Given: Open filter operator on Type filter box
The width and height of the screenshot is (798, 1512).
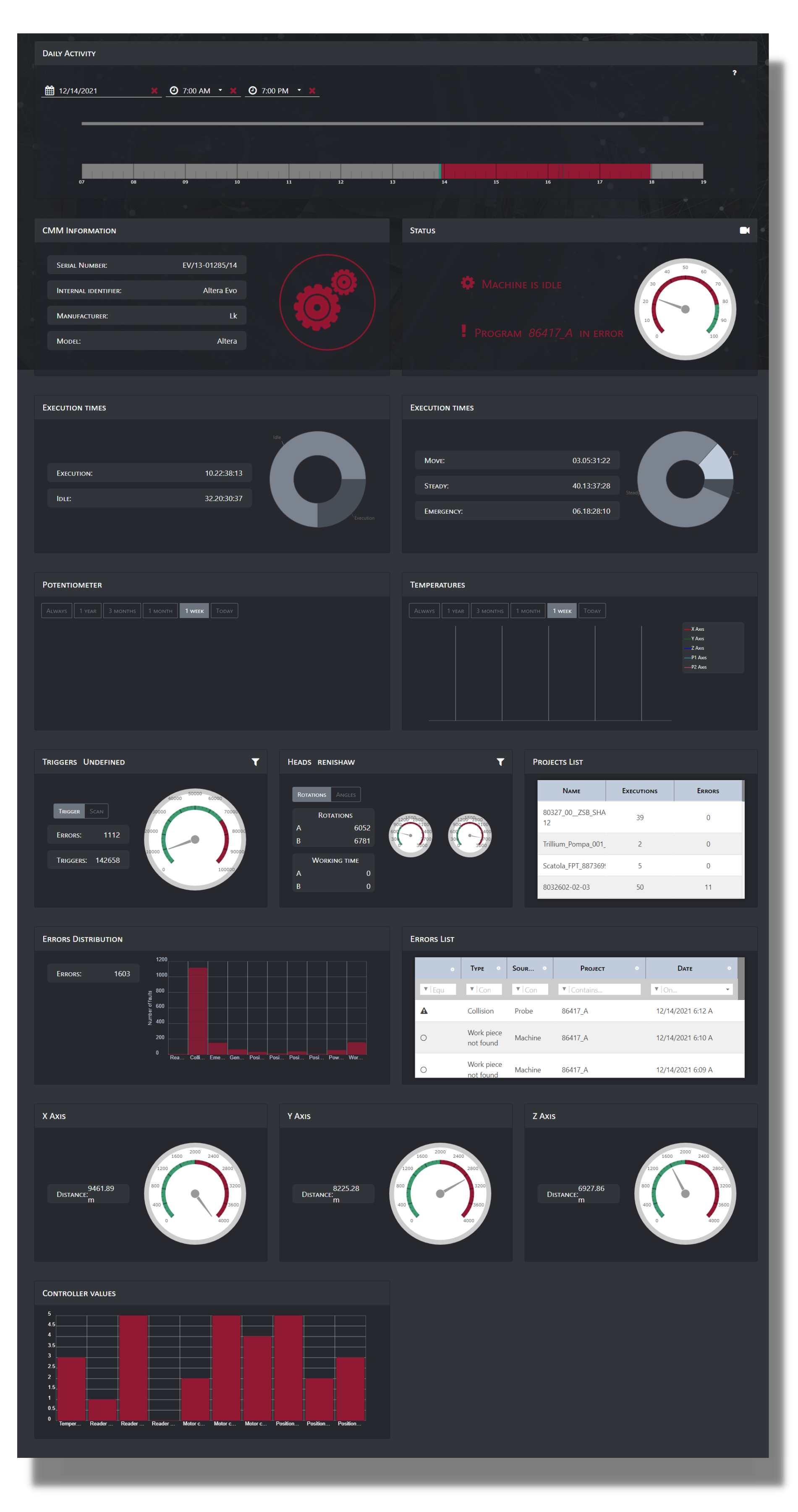Looking at the screenshot, I should 472,989.
